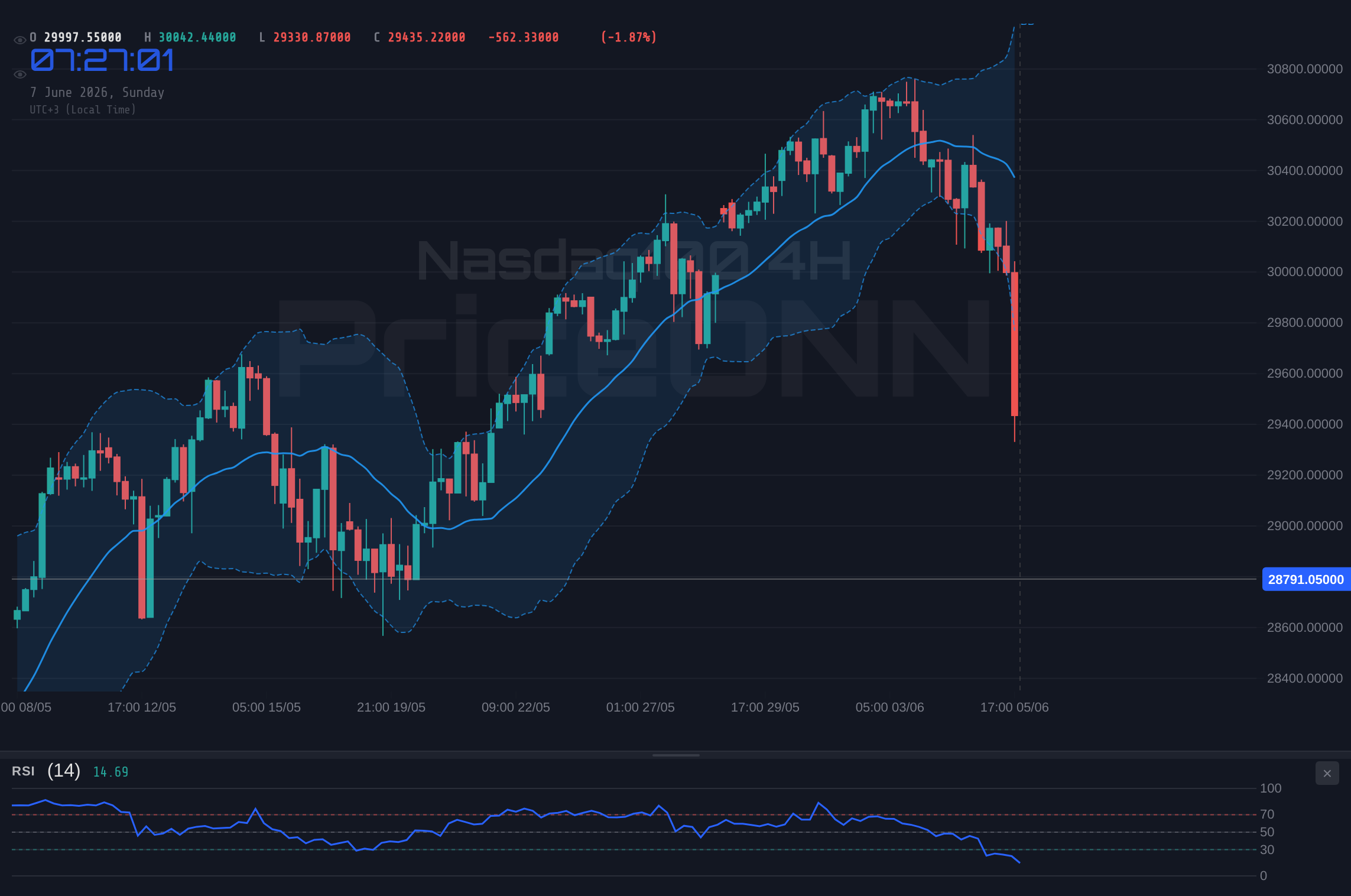Click the RSI value 14.69

pos(111,772)
